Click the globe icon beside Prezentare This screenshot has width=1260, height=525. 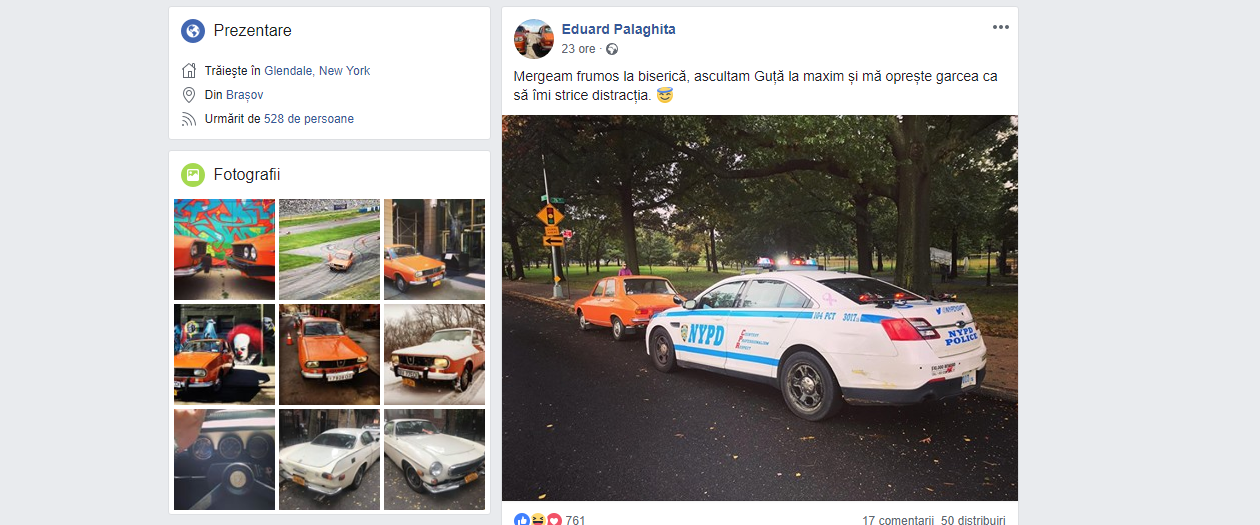tap(193, 31)
